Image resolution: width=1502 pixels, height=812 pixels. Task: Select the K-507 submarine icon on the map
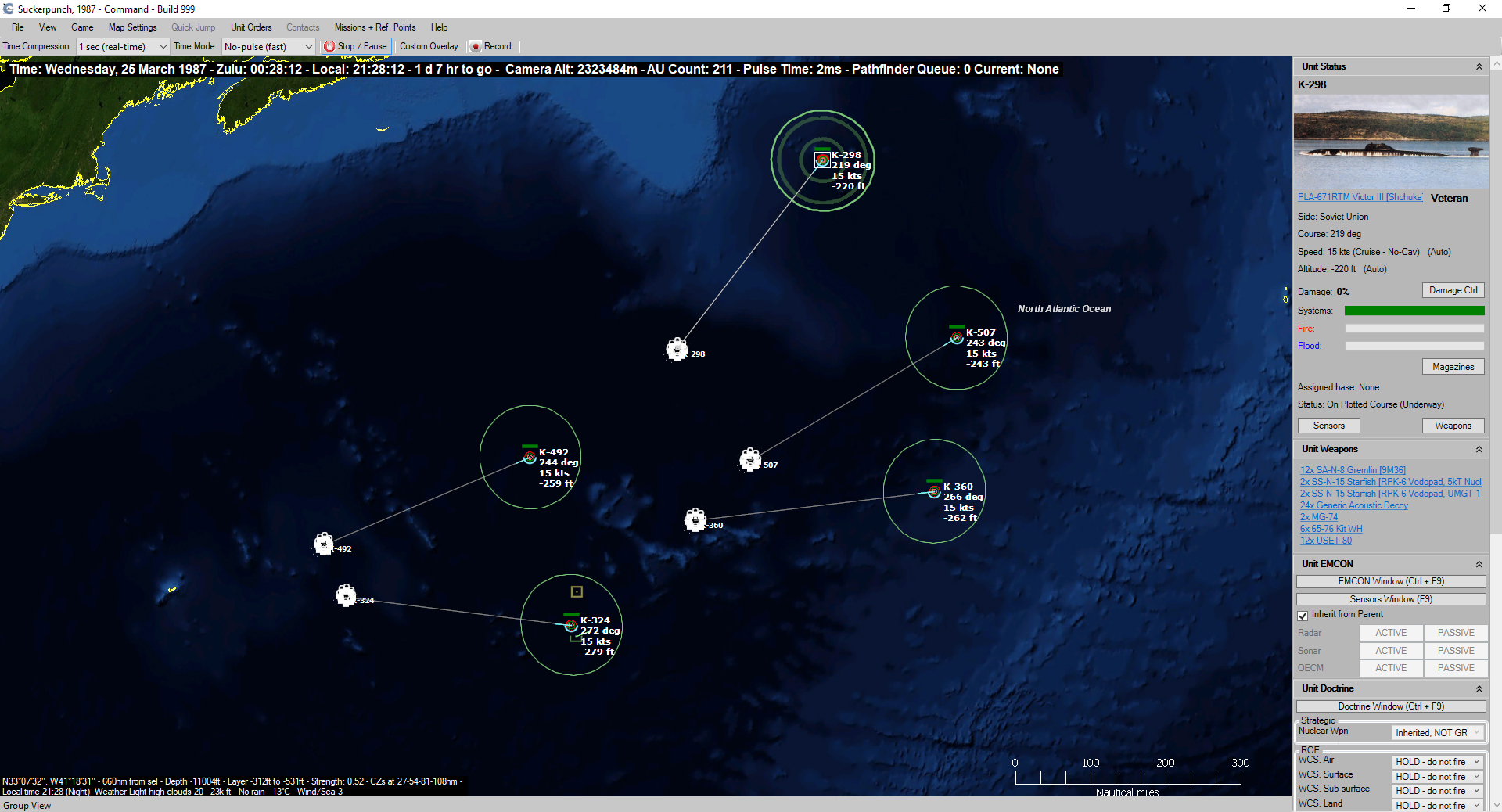point(956,338)
